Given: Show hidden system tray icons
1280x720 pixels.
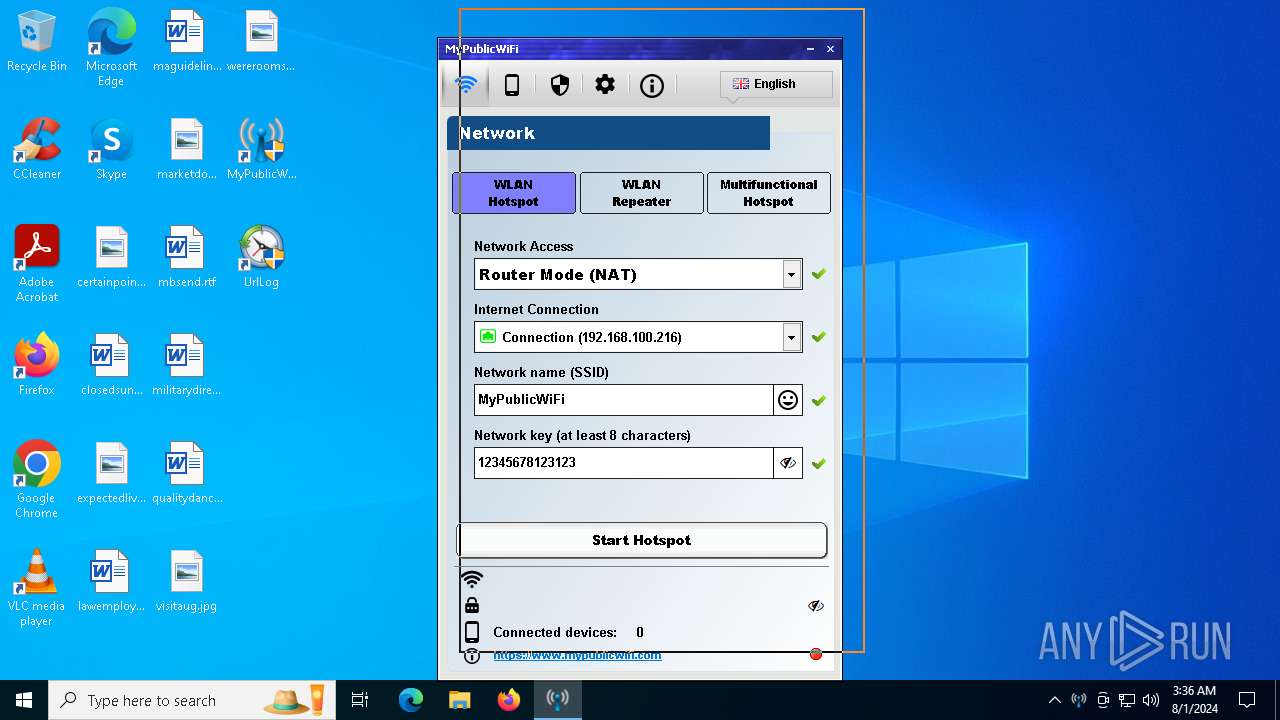Looking at the screenshot, I should point(1054,700).
